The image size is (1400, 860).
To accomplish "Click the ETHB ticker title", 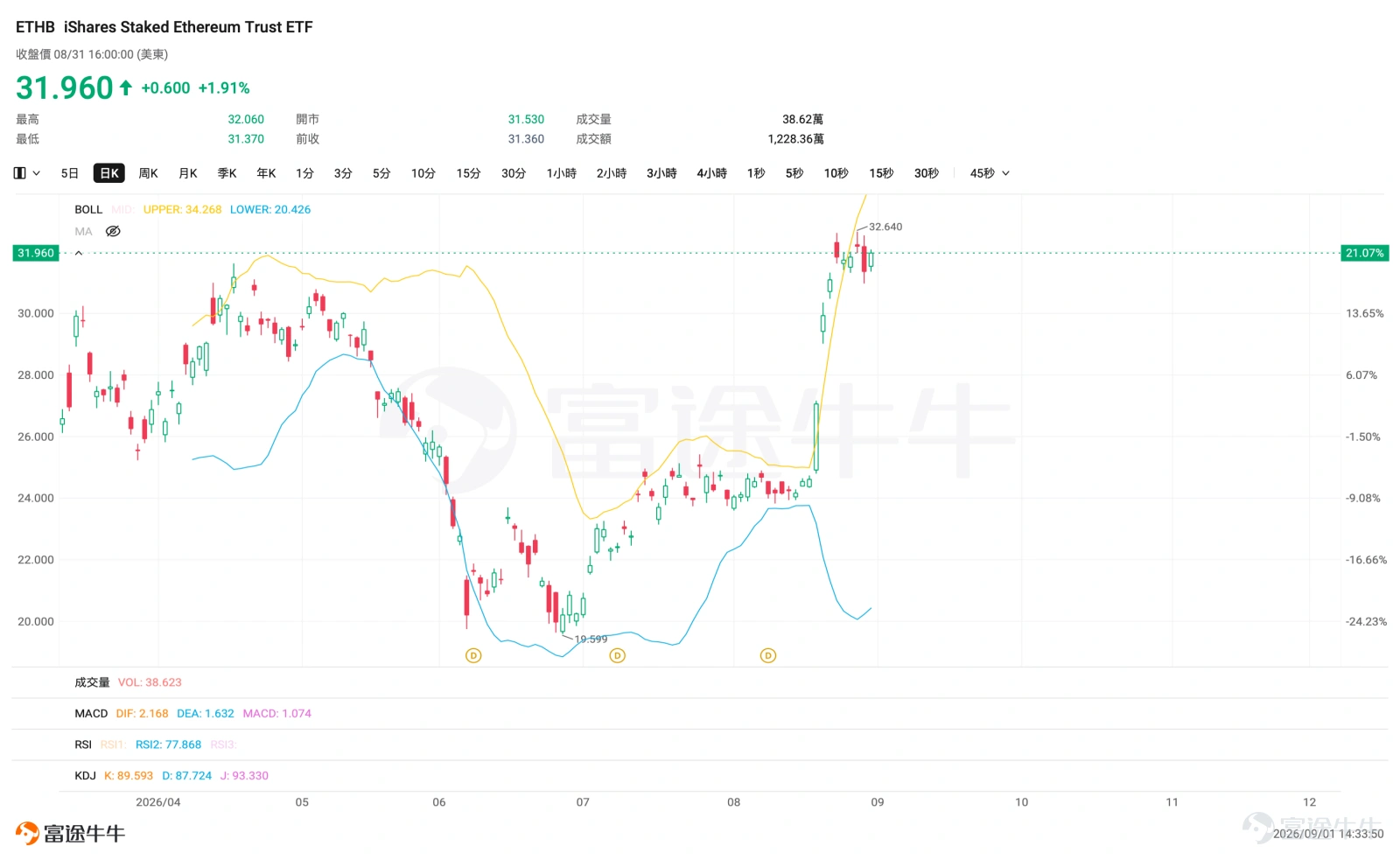I will click(x=35, y=27).
